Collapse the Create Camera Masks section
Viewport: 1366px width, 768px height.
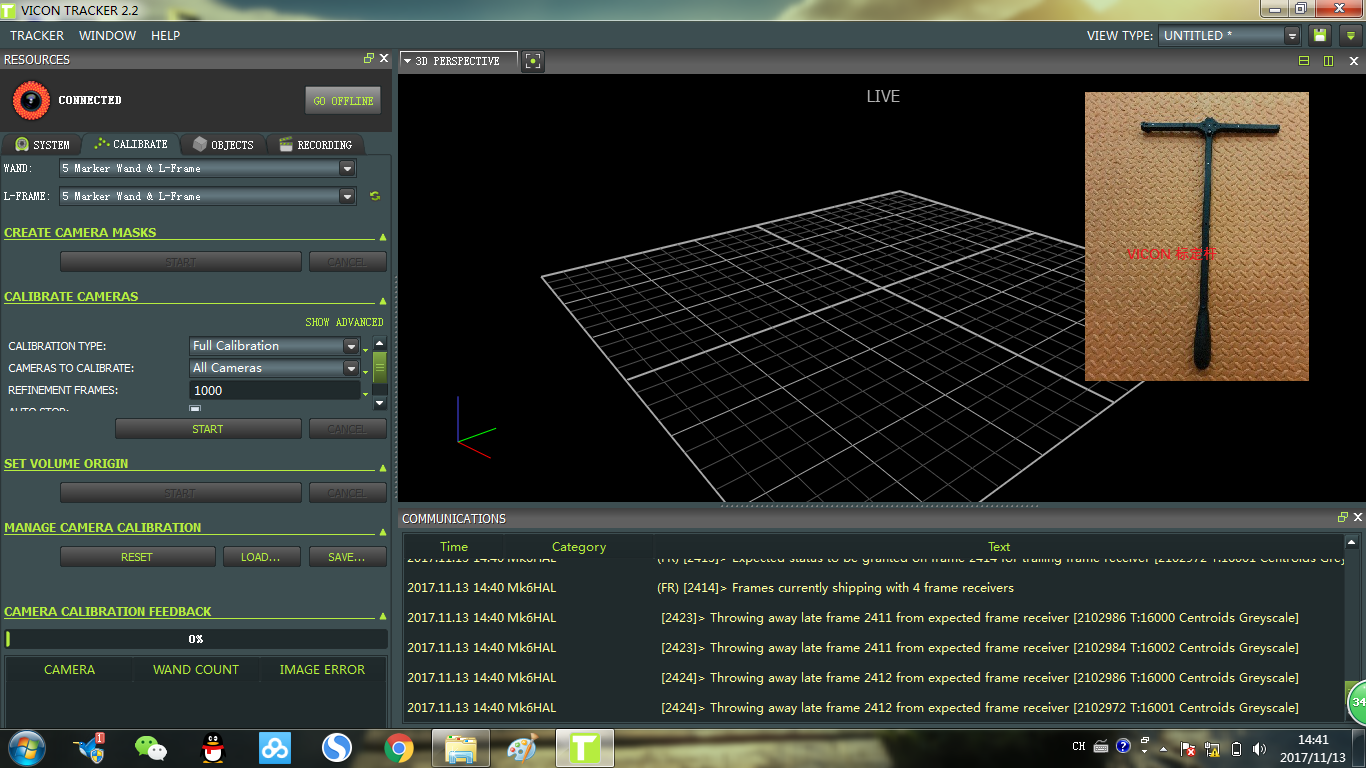(x=382, y=237)
